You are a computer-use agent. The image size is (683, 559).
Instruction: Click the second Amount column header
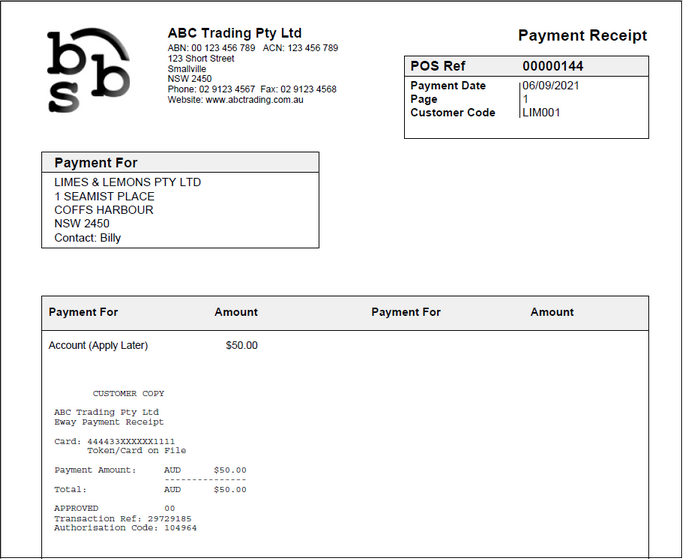coord(552,313)
